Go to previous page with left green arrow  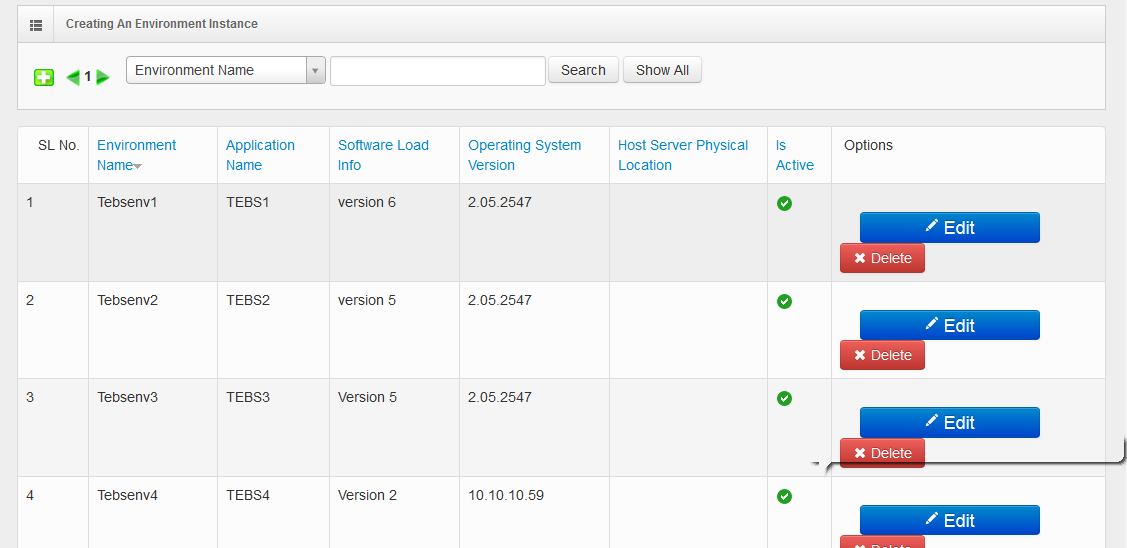tap(73, 77)
